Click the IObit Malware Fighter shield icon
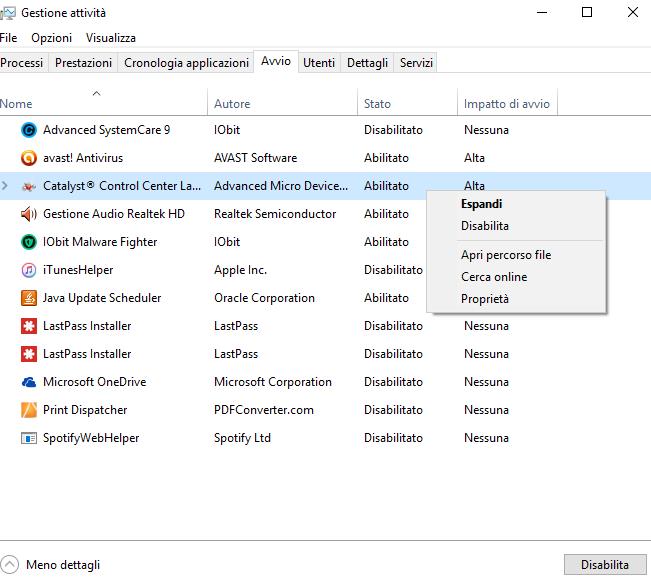The width and height of the screenshot is (651, 582). (x=29, y=242)
